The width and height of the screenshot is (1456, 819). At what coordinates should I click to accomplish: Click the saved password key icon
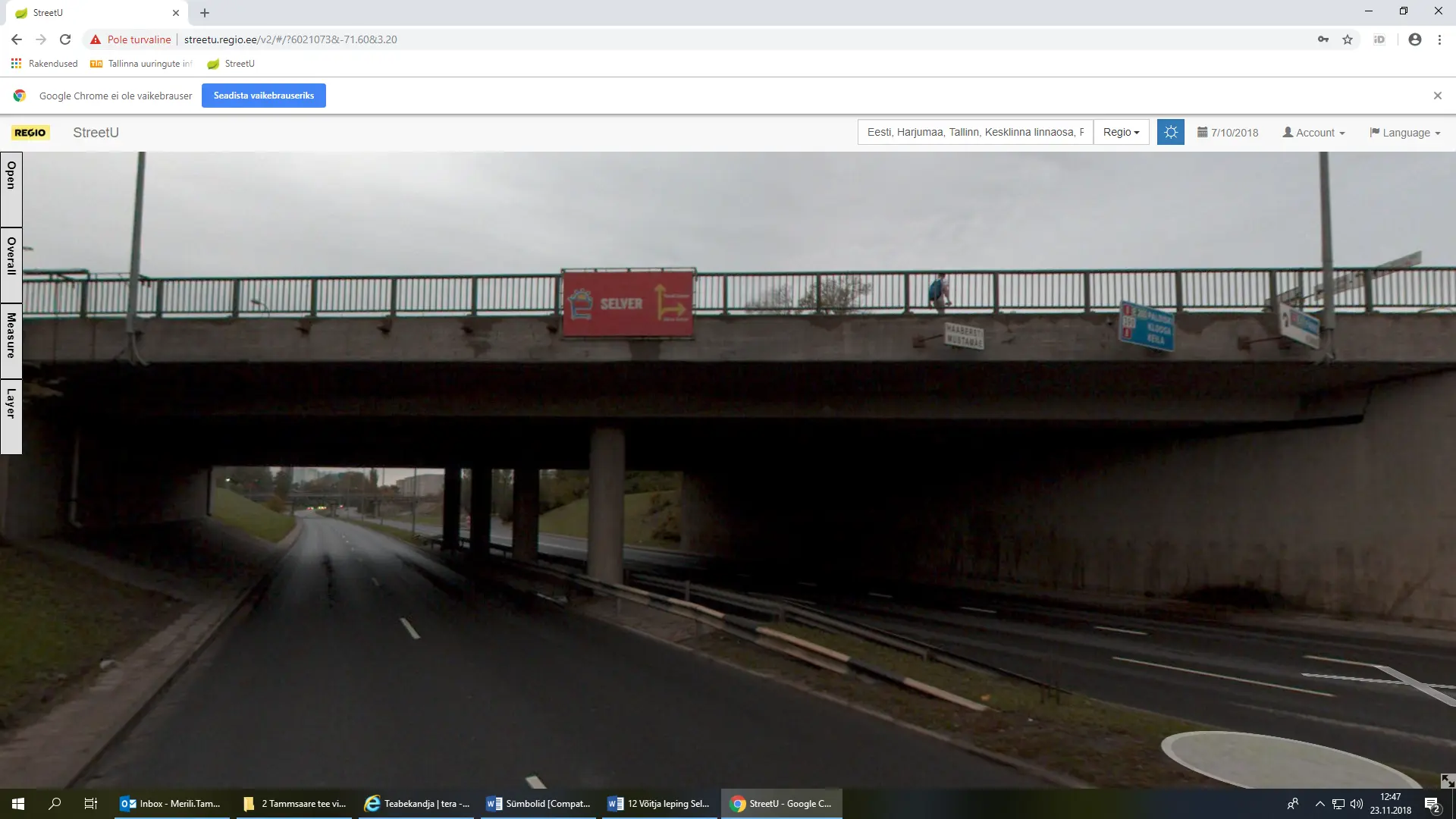click(1323, 39)
